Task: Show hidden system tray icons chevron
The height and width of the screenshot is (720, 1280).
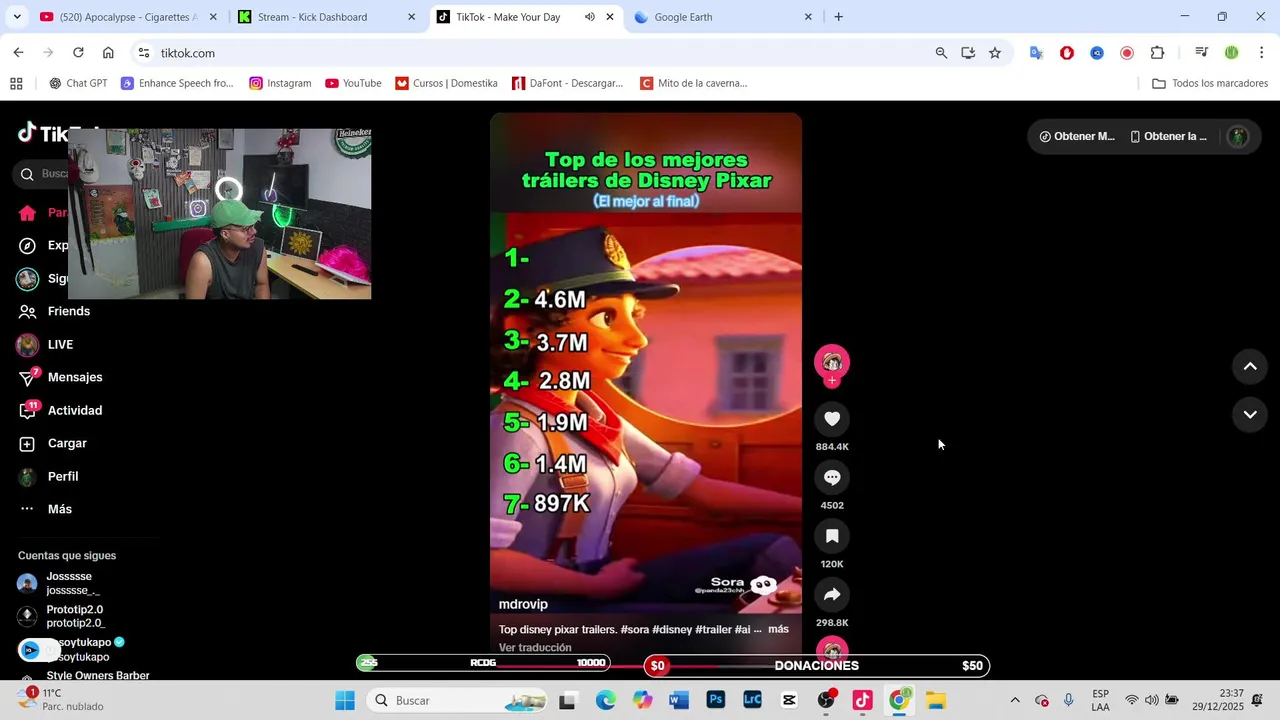Action: (x=1015, y=700)
